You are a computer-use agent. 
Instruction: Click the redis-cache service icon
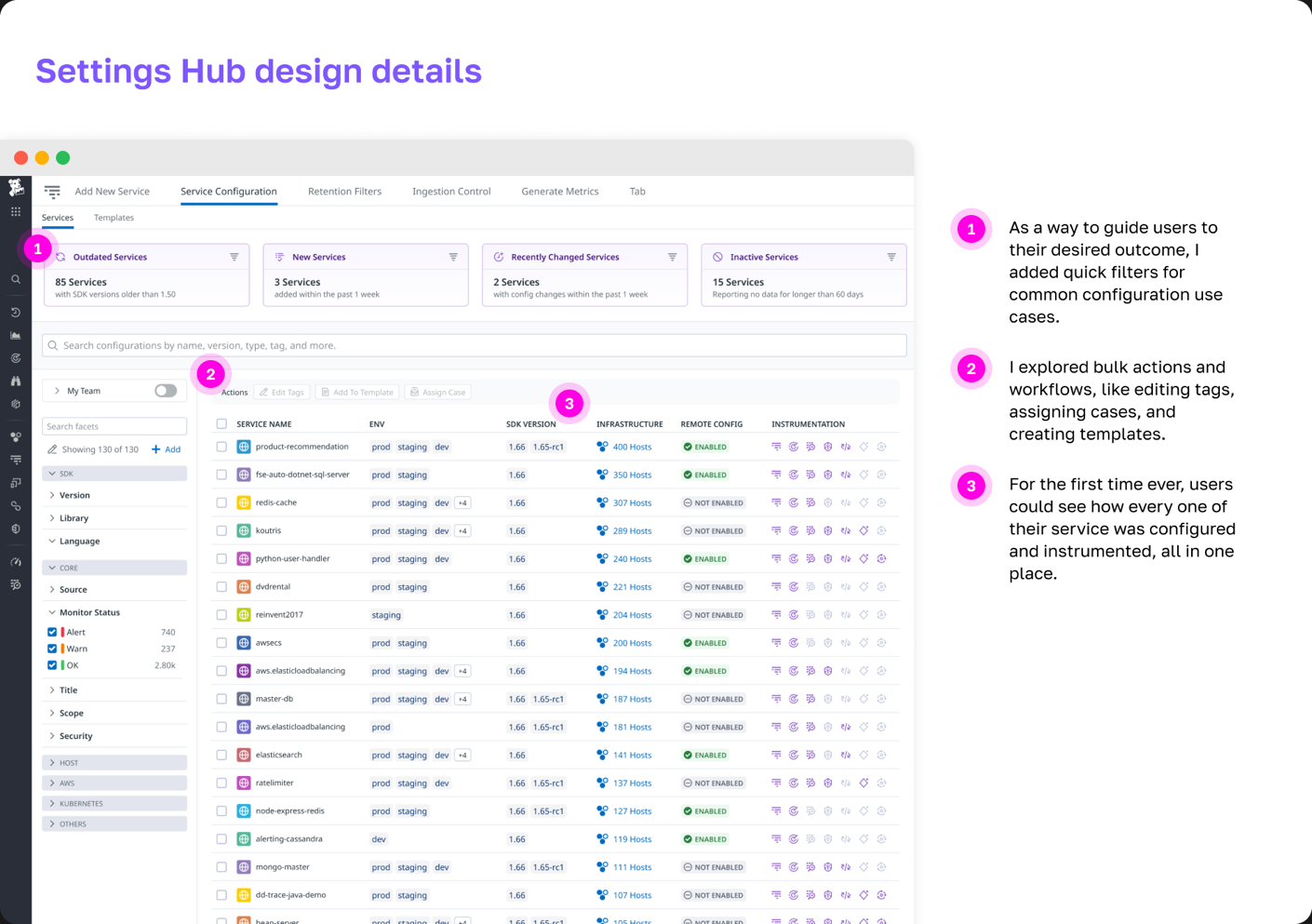(x=244, y=502)
